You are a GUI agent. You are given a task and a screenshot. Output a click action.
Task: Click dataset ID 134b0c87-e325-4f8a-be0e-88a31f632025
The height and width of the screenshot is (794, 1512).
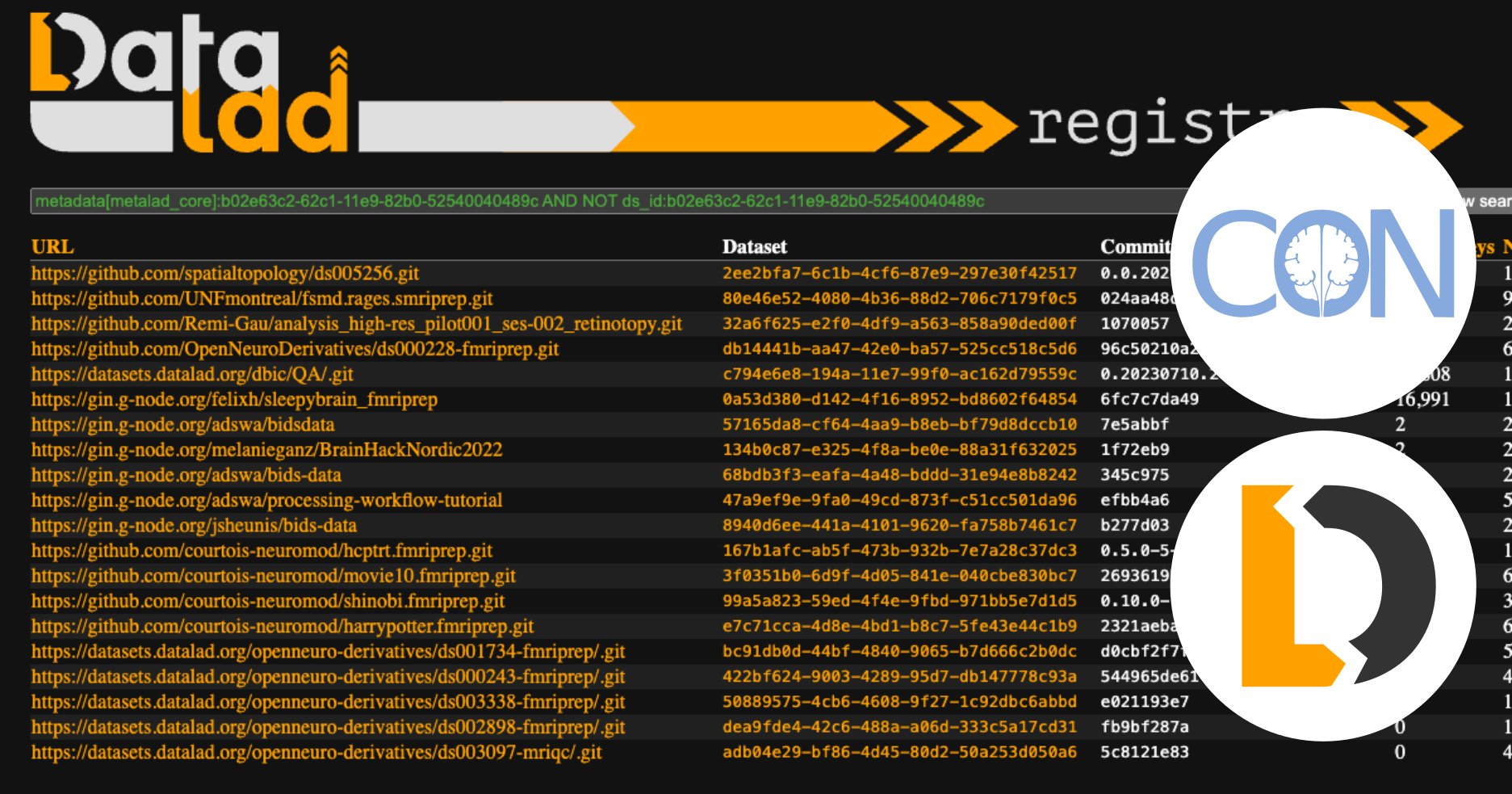click(899, 449)
